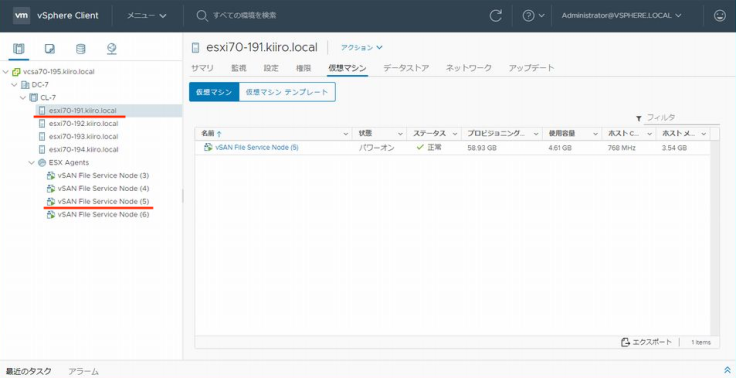736x378 pixels.
Task: Click the filter funnel icon
Action: 639,118
